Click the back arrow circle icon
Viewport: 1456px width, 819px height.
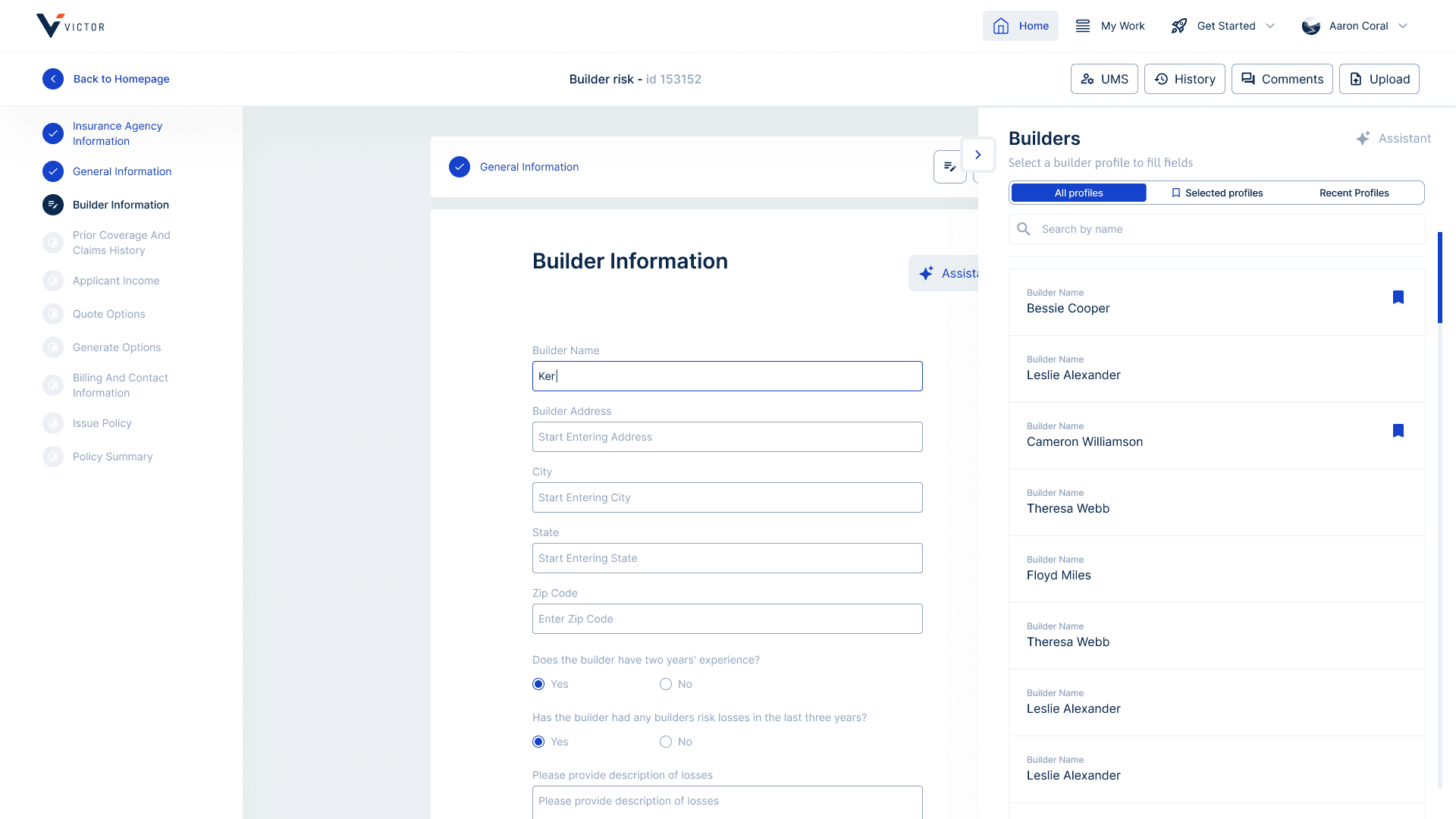53,79
